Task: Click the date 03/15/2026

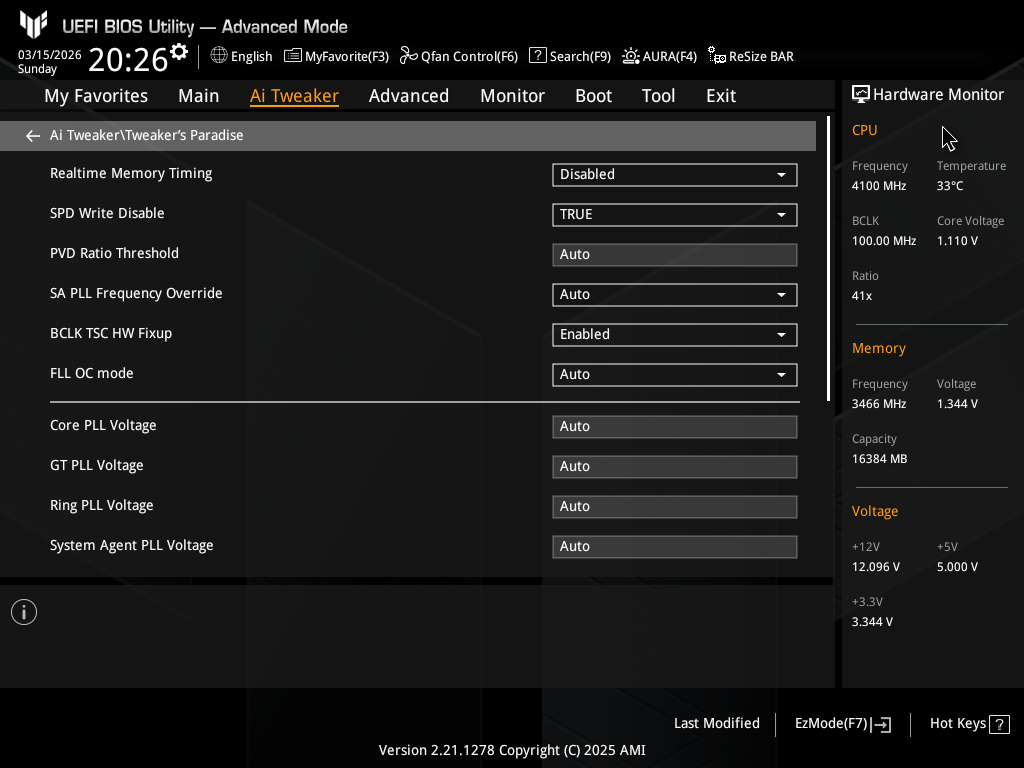Action: (50, 55)
